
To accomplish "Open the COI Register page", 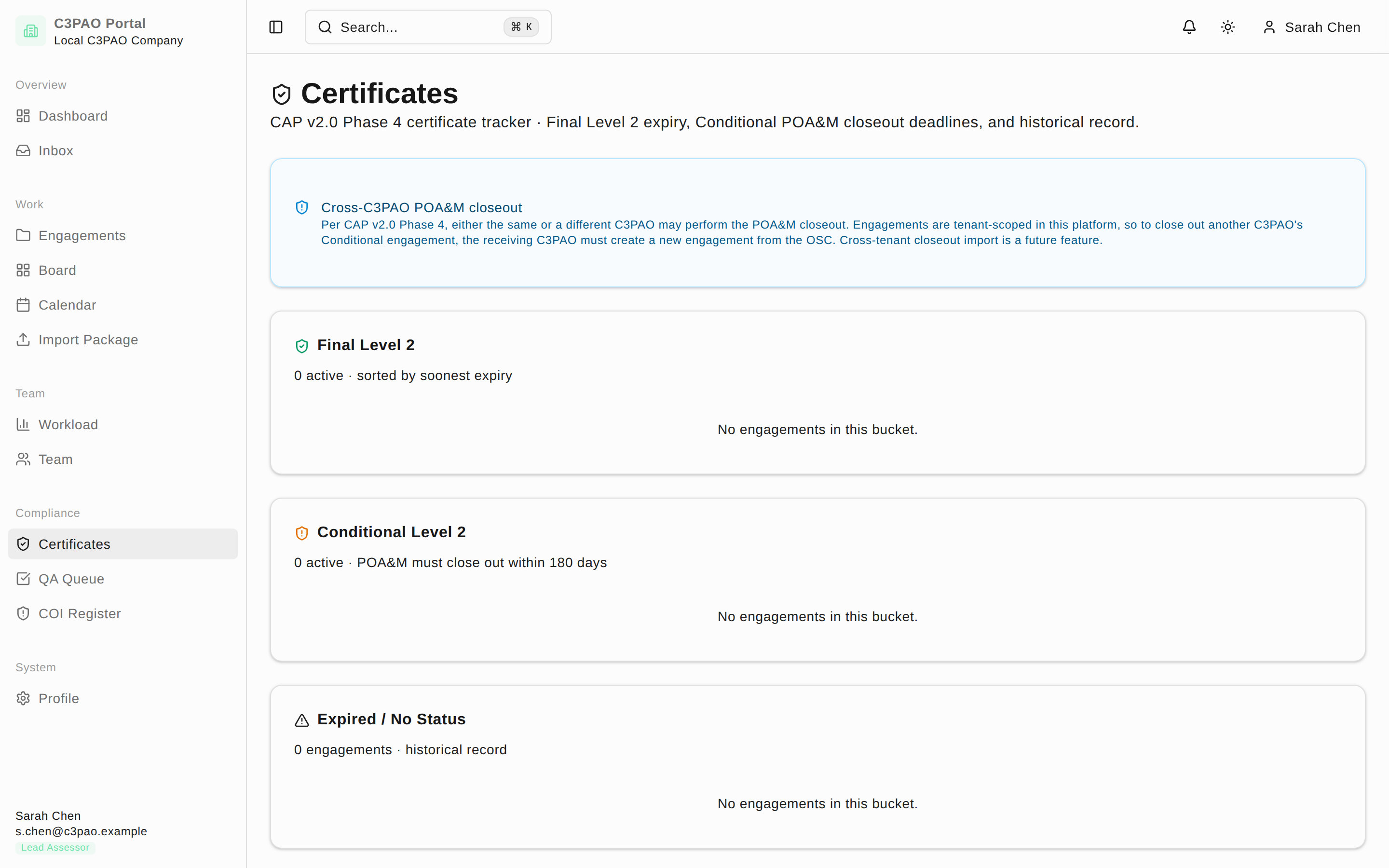I will (123, 614).
